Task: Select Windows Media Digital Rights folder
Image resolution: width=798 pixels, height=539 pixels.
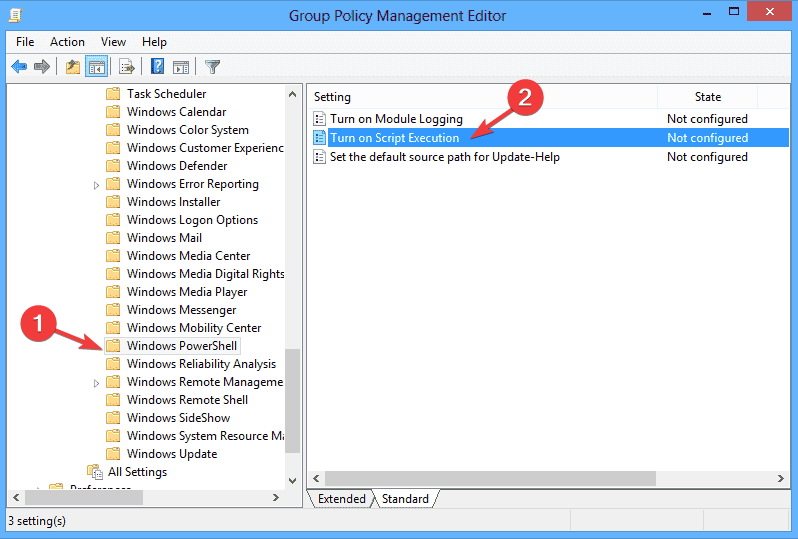Action: [205, 274]
